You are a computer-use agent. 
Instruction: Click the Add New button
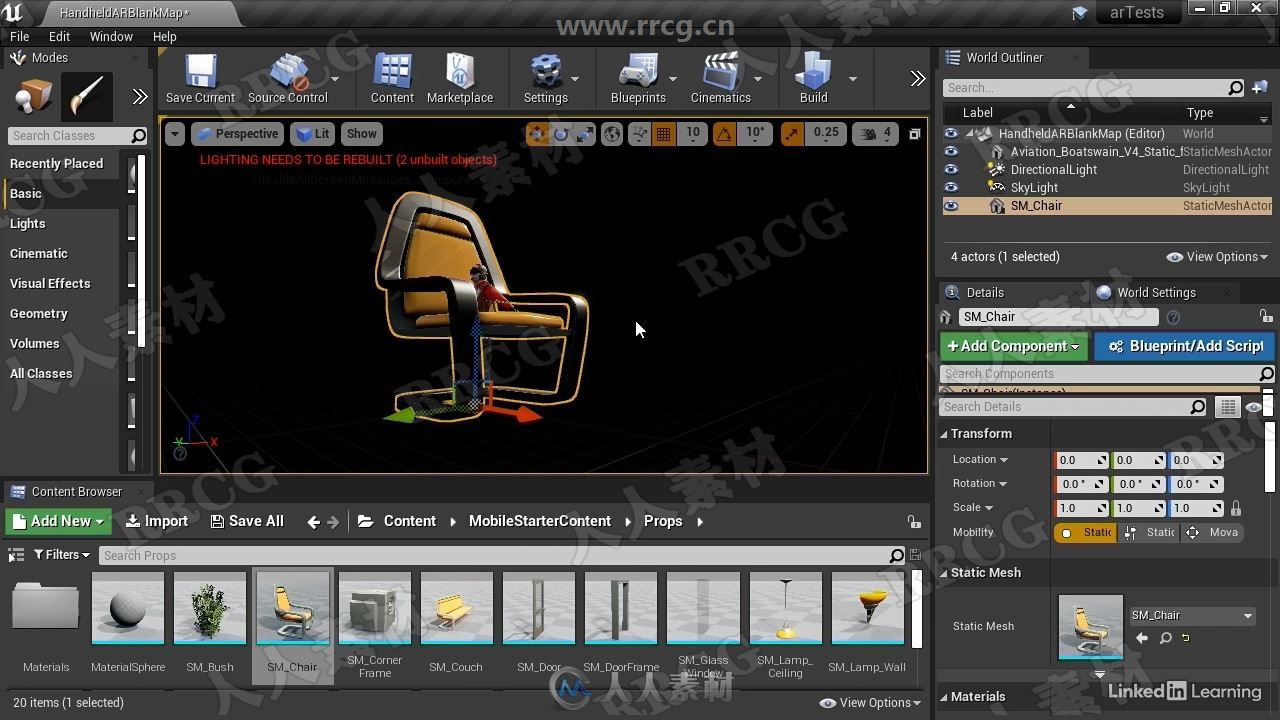[59, 521]
